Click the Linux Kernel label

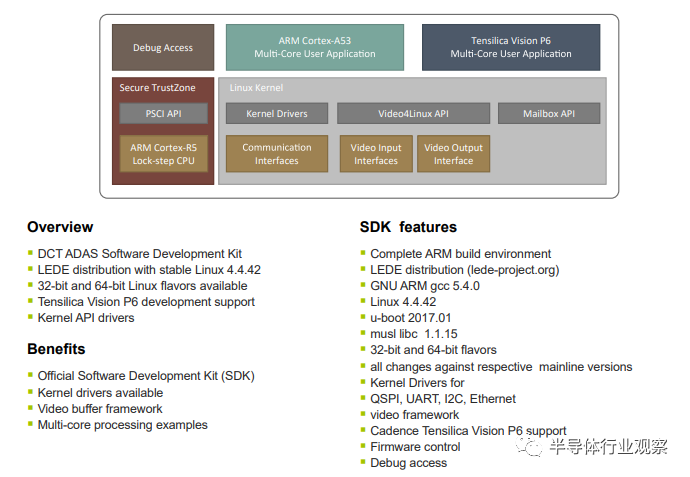(x=257, y=88)
